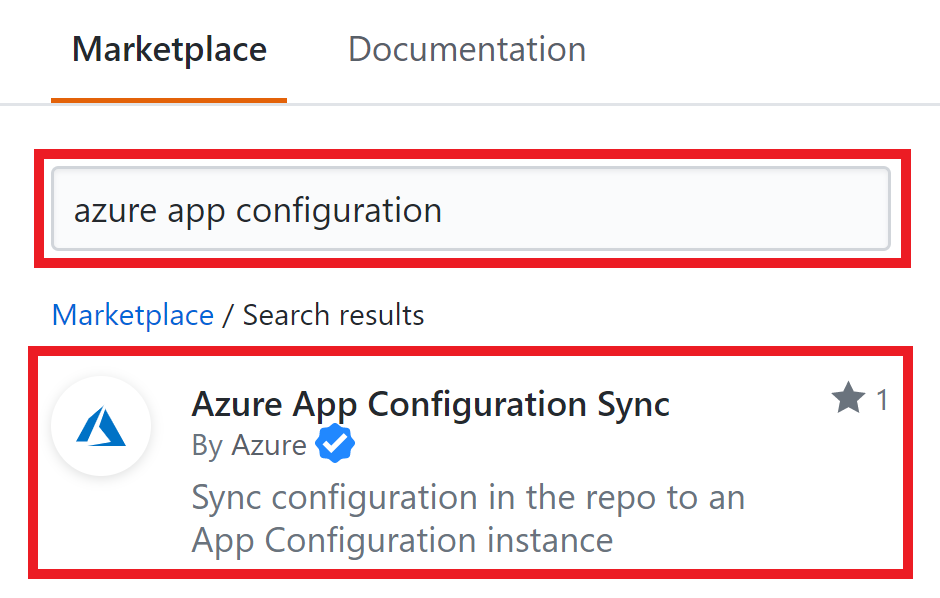The height and width of the screenshot is (598, 940).
Task: Click the "By Azure" publisher text
Action: [249, 445]
